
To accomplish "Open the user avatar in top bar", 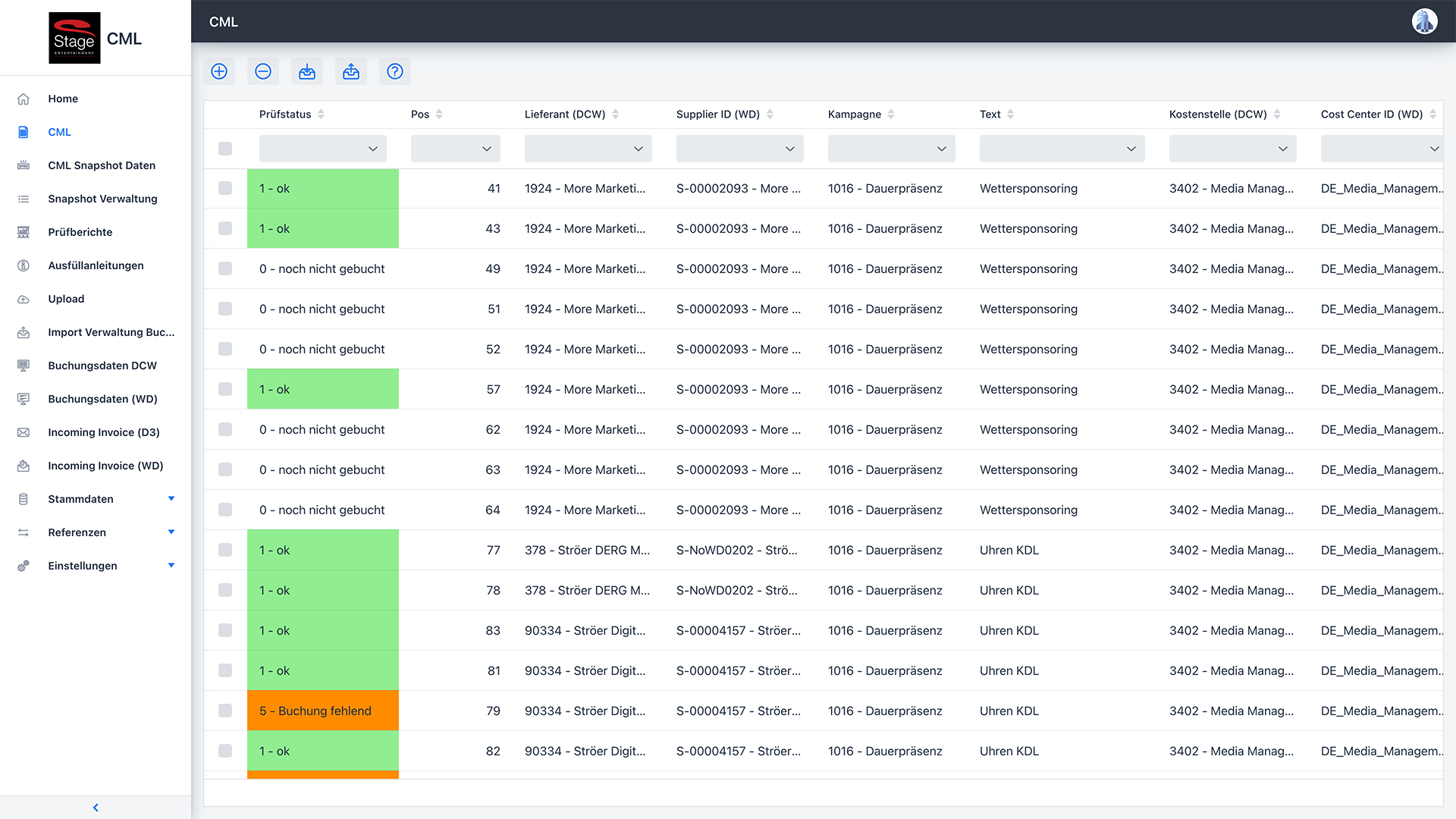I will coord(1424,21).
